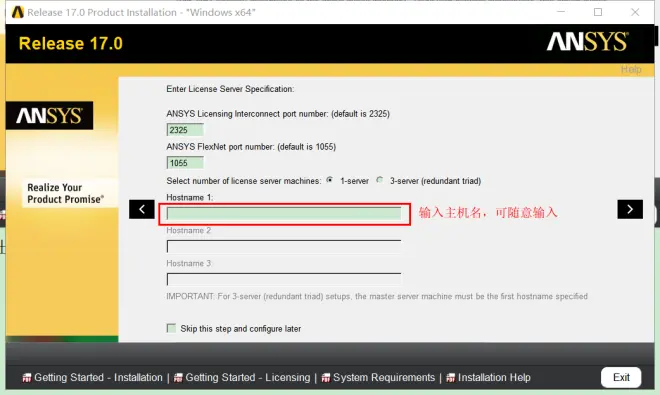Click the Getting Started - Licensing document icon
This screenshot has height=395, width=660.
tap(178, 378)
